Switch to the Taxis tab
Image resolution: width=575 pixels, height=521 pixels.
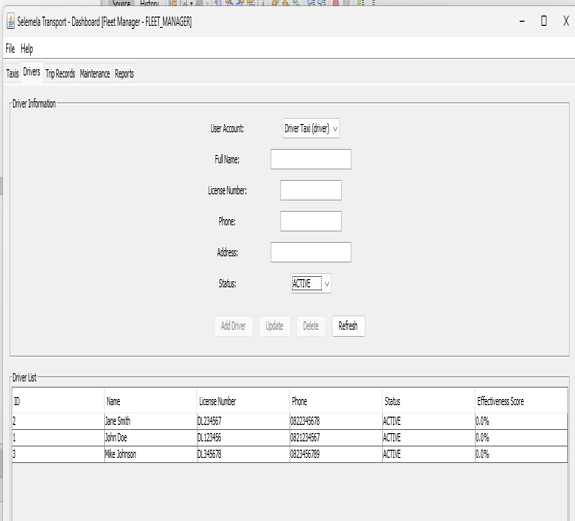[12, 74]
